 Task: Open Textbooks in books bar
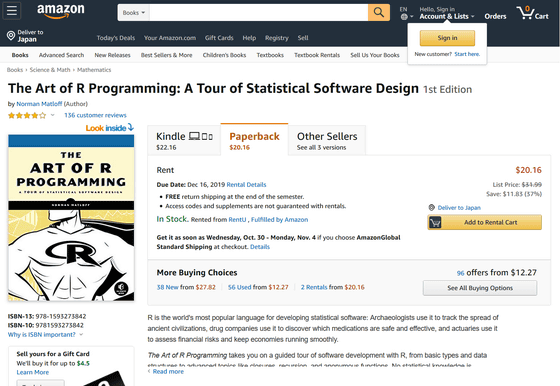270,55
